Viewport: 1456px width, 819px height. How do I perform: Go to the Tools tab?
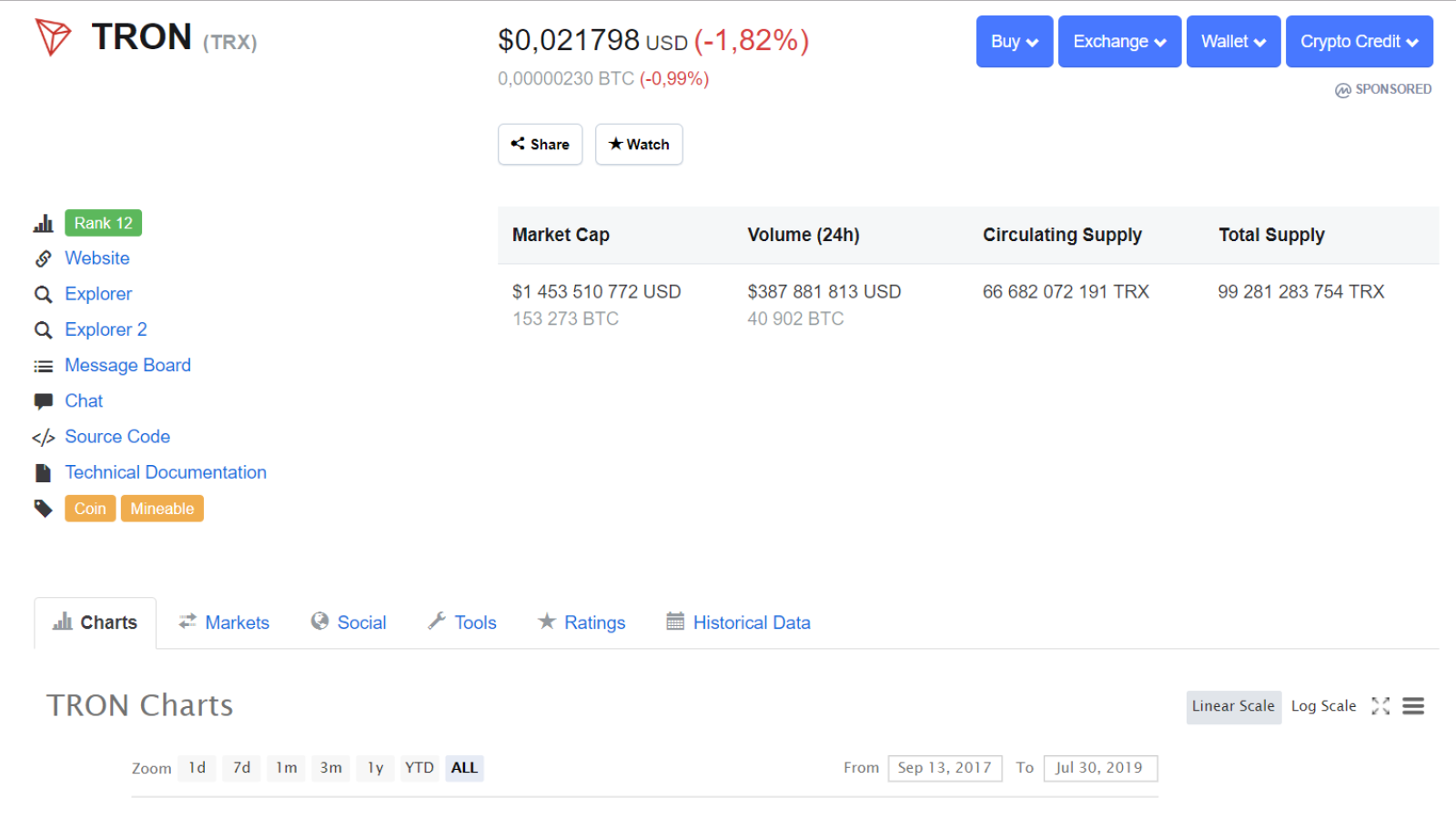pos(462,622)
